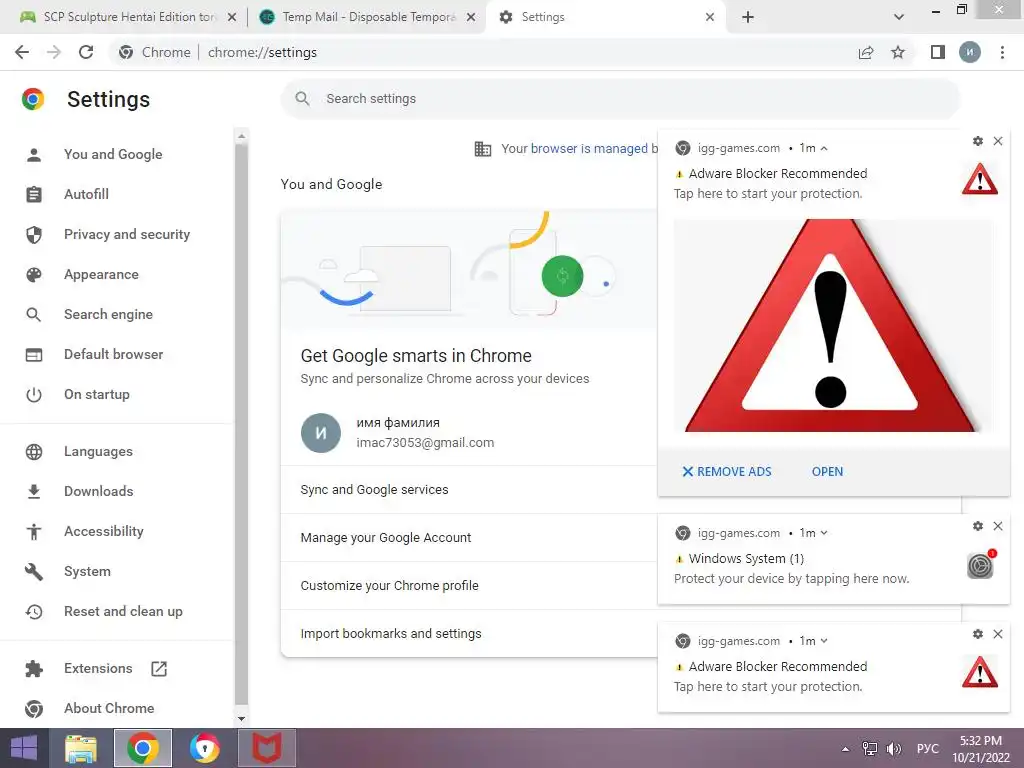Open Search engine settings

pos(108,314)
